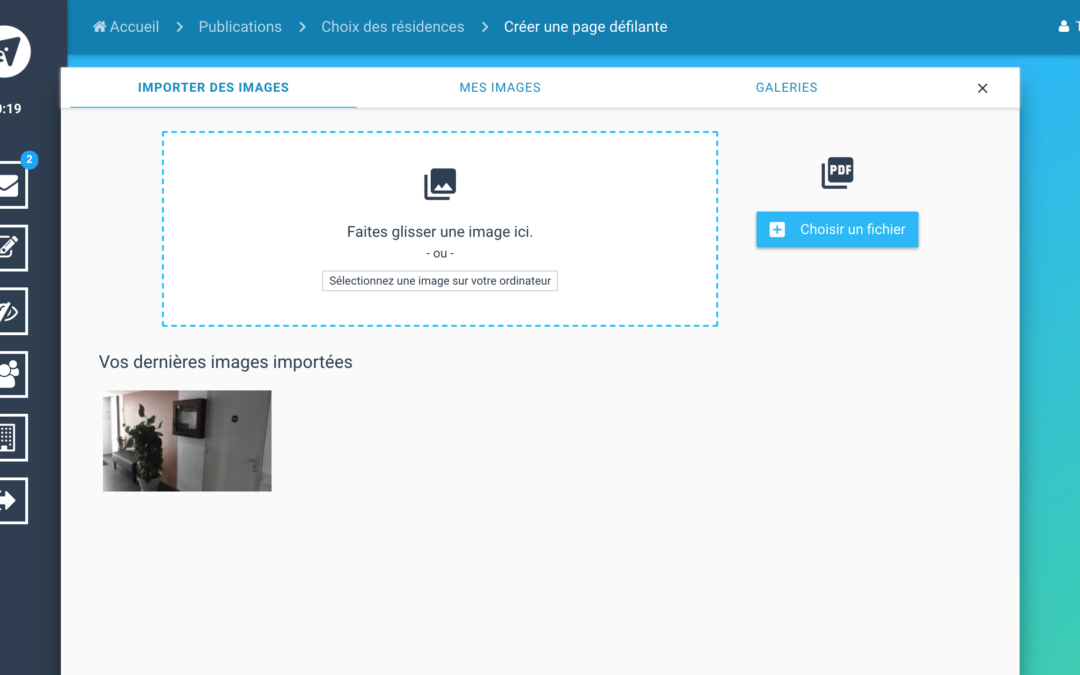Click the app logo at top left
The width and height of the screenshot is (1080, 675).
click(12, 52)
